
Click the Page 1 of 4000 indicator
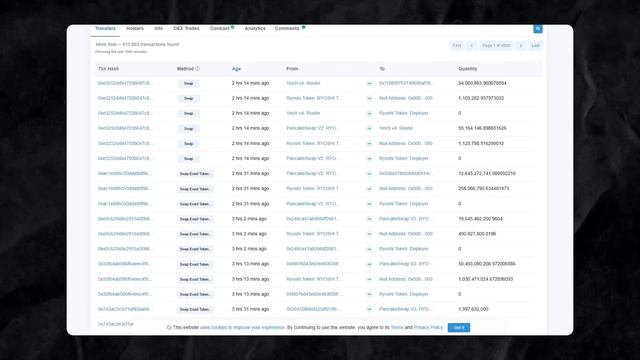(x=496, y=46)
